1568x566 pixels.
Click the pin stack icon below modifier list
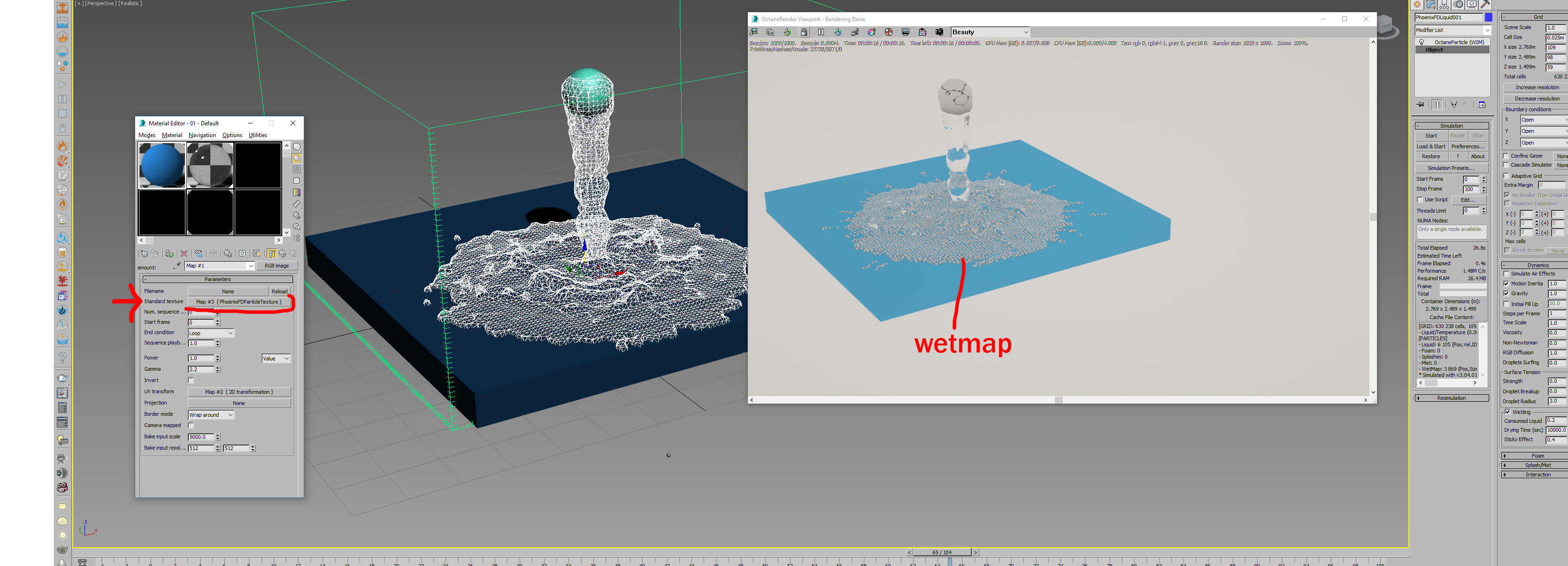[x=1421, y=105]
